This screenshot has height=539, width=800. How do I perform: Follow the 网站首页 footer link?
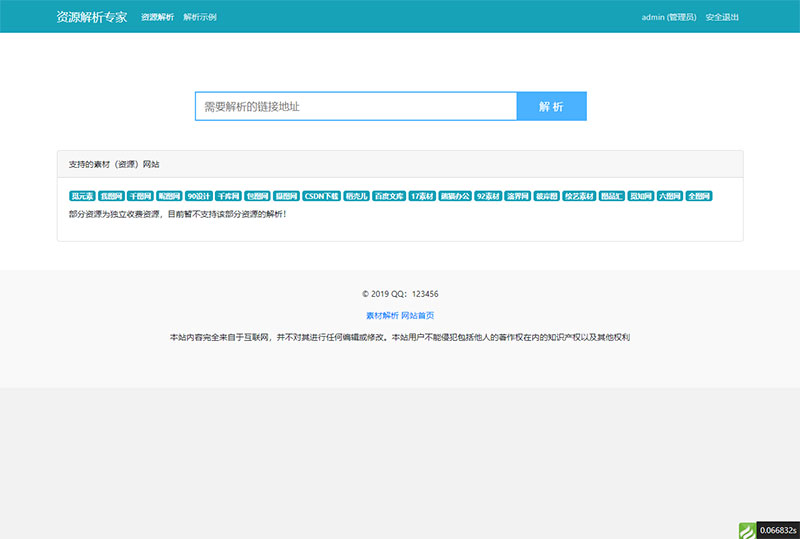pyautogui.click(x=418, y=315)
